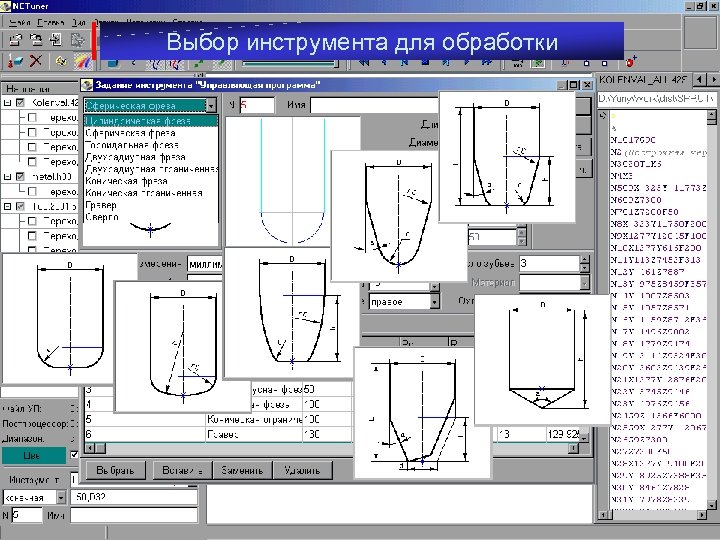Click the tool table horizontal scrollbar
Viewport: 720px width, 540px height.
point(331,448)
